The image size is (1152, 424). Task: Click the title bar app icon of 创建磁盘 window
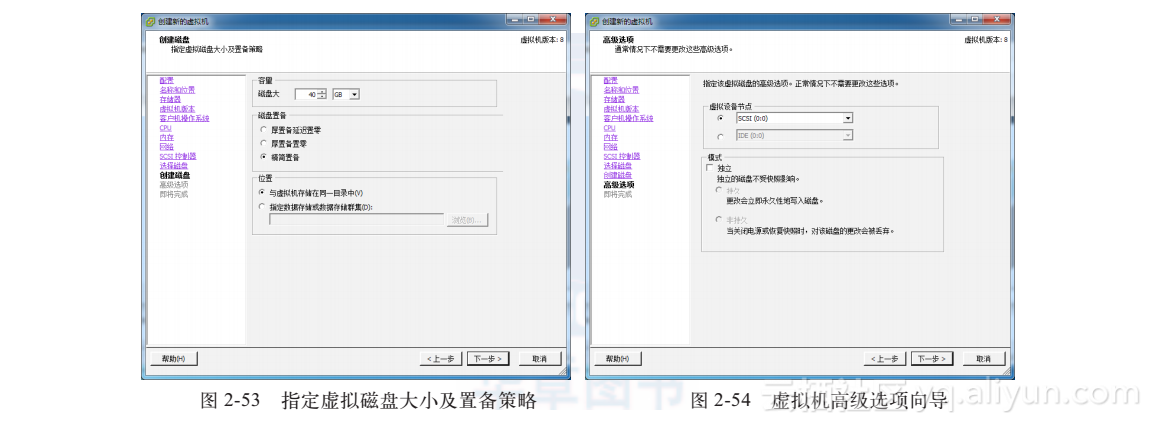coord(151,21)
